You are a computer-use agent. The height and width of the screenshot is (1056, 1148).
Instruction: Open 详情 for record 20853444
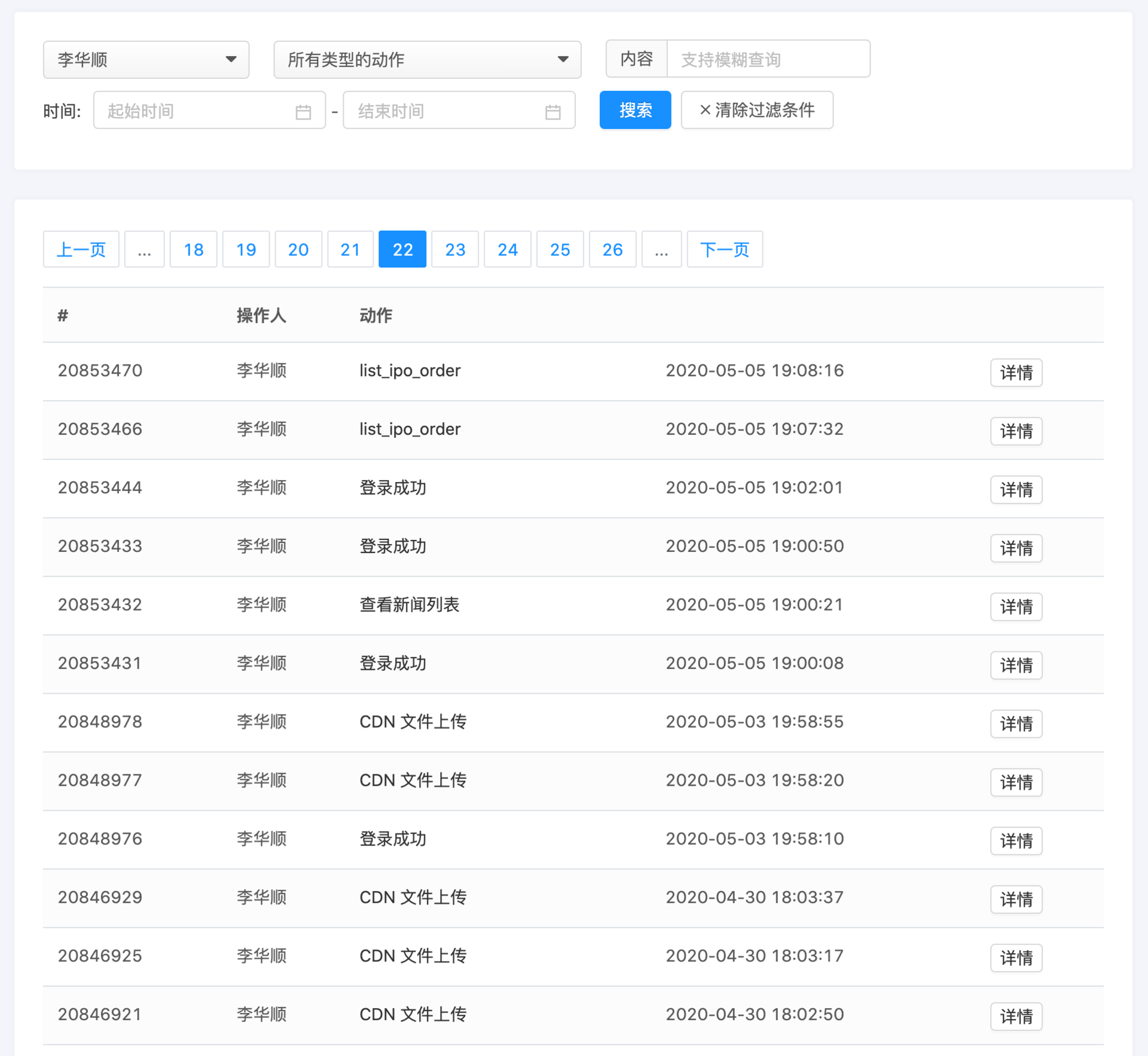(1016, 490)
